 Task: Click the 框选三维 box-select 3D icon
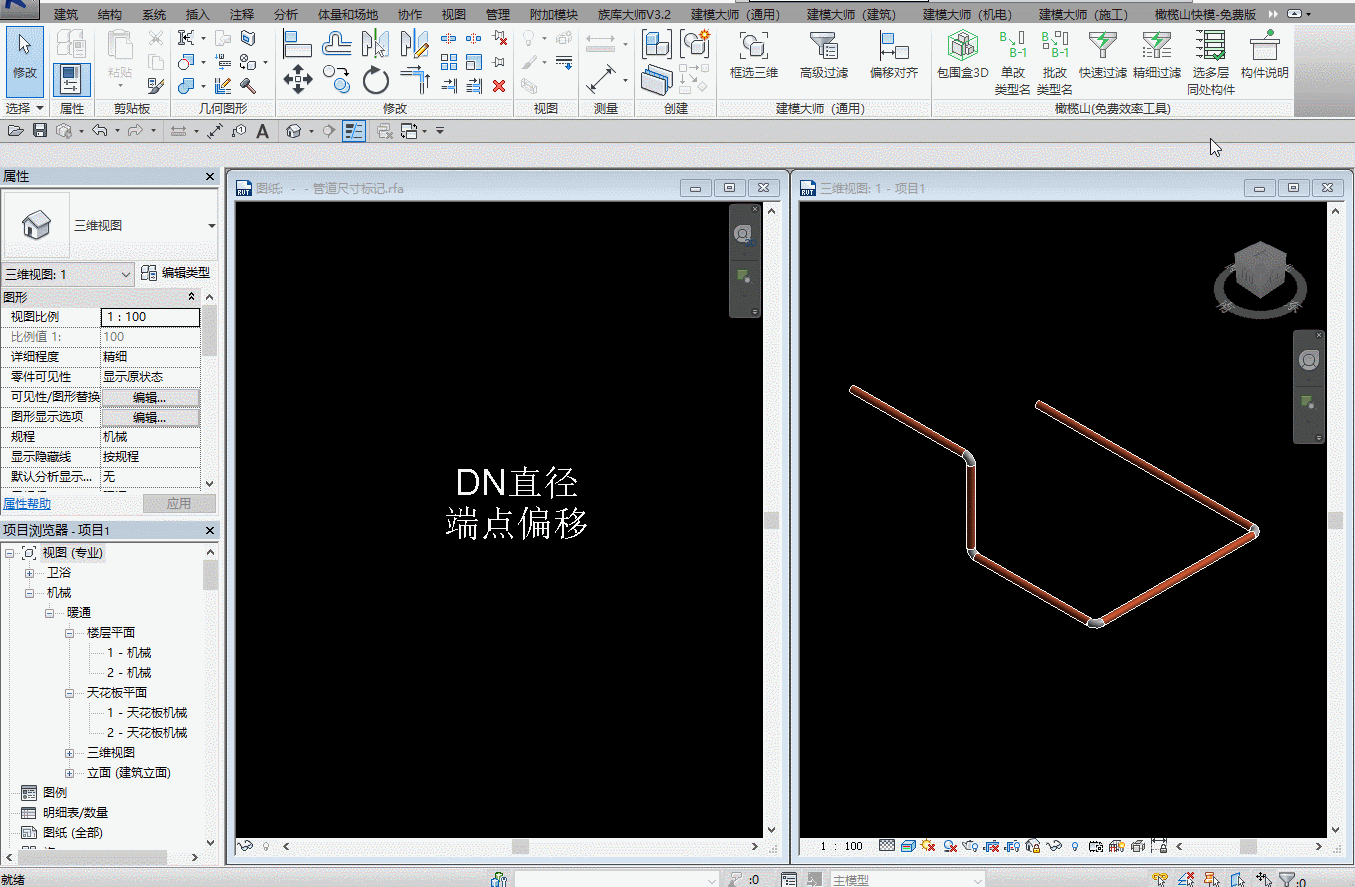[753, 54]
